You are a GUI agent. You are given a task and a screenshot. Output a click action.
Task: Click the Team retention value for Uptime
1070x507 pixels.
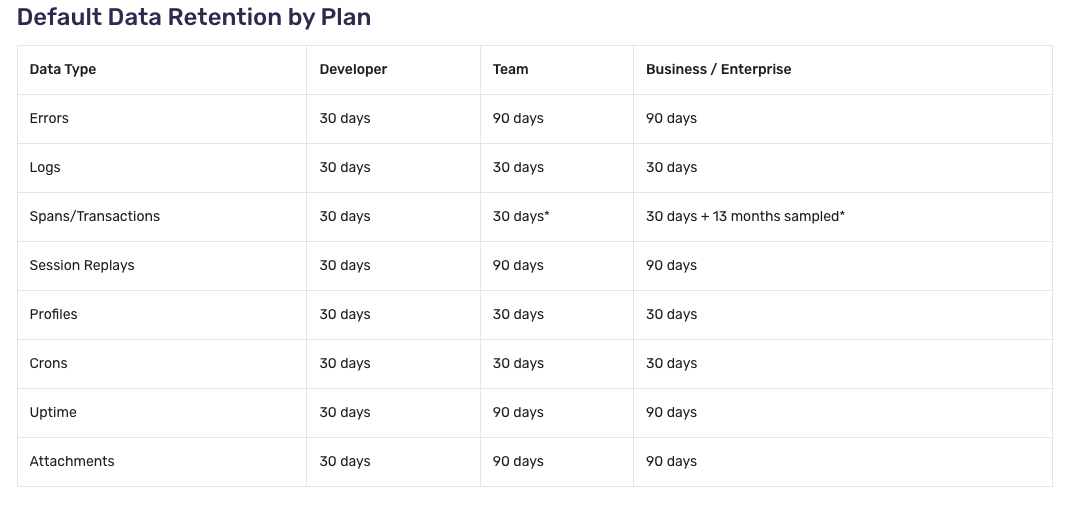coord(518,412)
